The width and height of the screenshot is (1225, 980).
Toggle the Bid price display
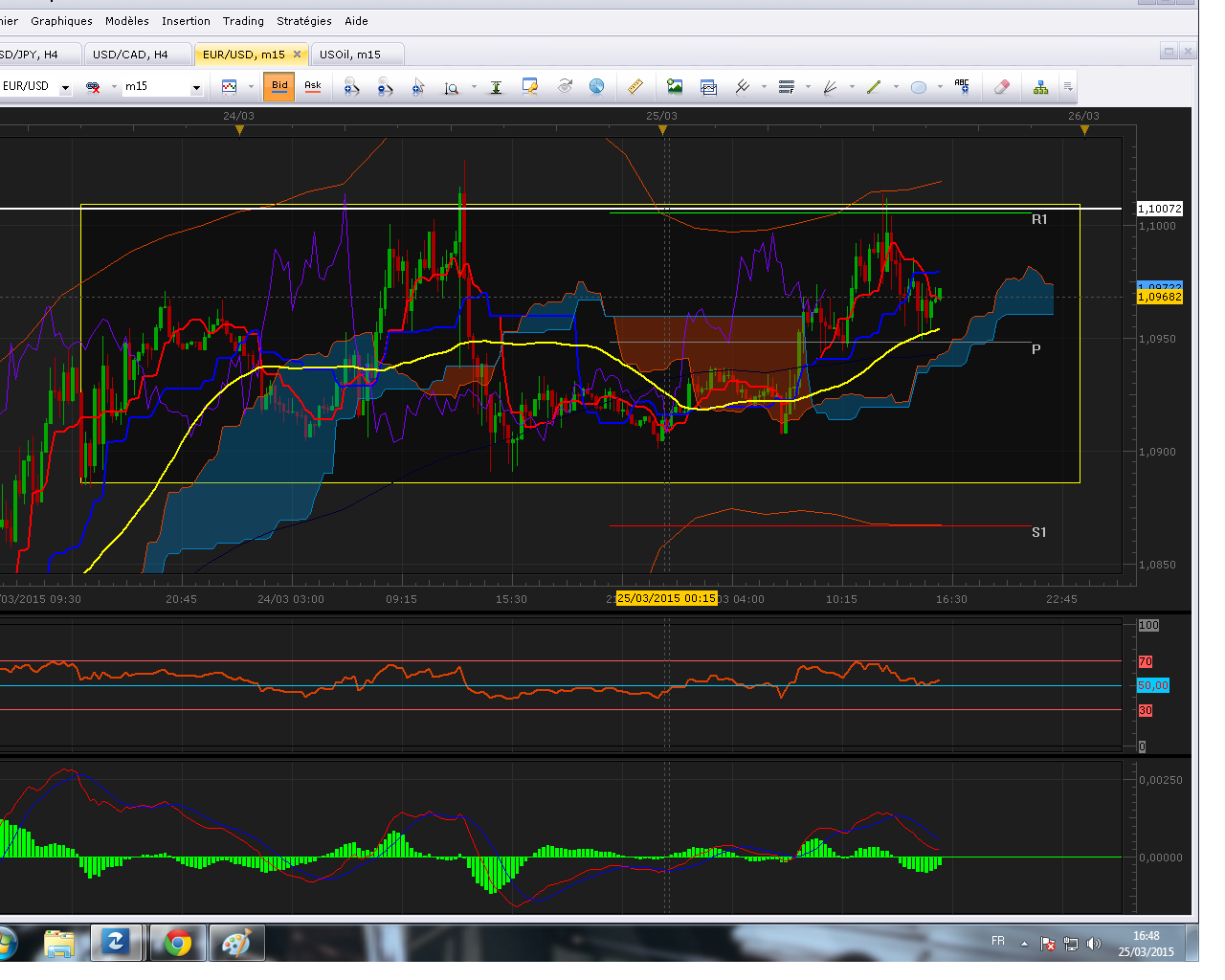click(x=279, y=86)
